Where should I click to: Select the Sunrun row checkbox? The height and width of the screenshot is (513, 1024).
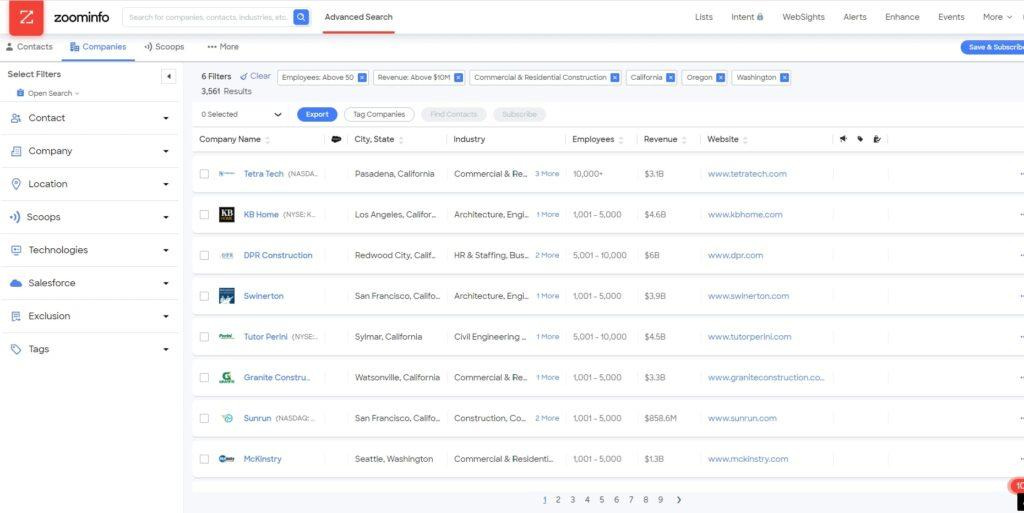204,418
